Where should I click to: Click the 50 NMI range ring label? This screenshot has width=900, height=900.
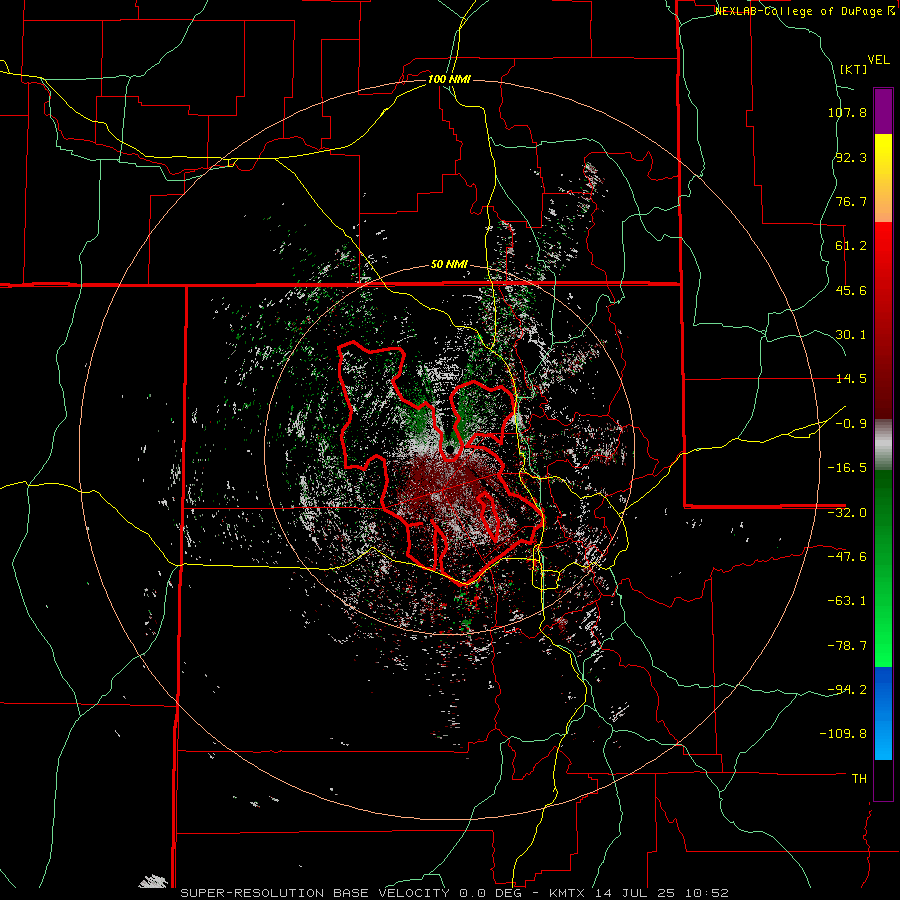tap(449, 265)
